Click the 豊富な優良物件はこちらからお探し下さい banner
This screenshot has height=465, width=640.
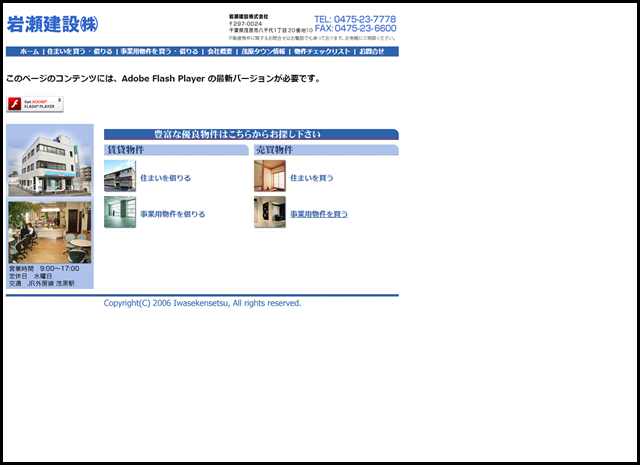pos(251,134)
